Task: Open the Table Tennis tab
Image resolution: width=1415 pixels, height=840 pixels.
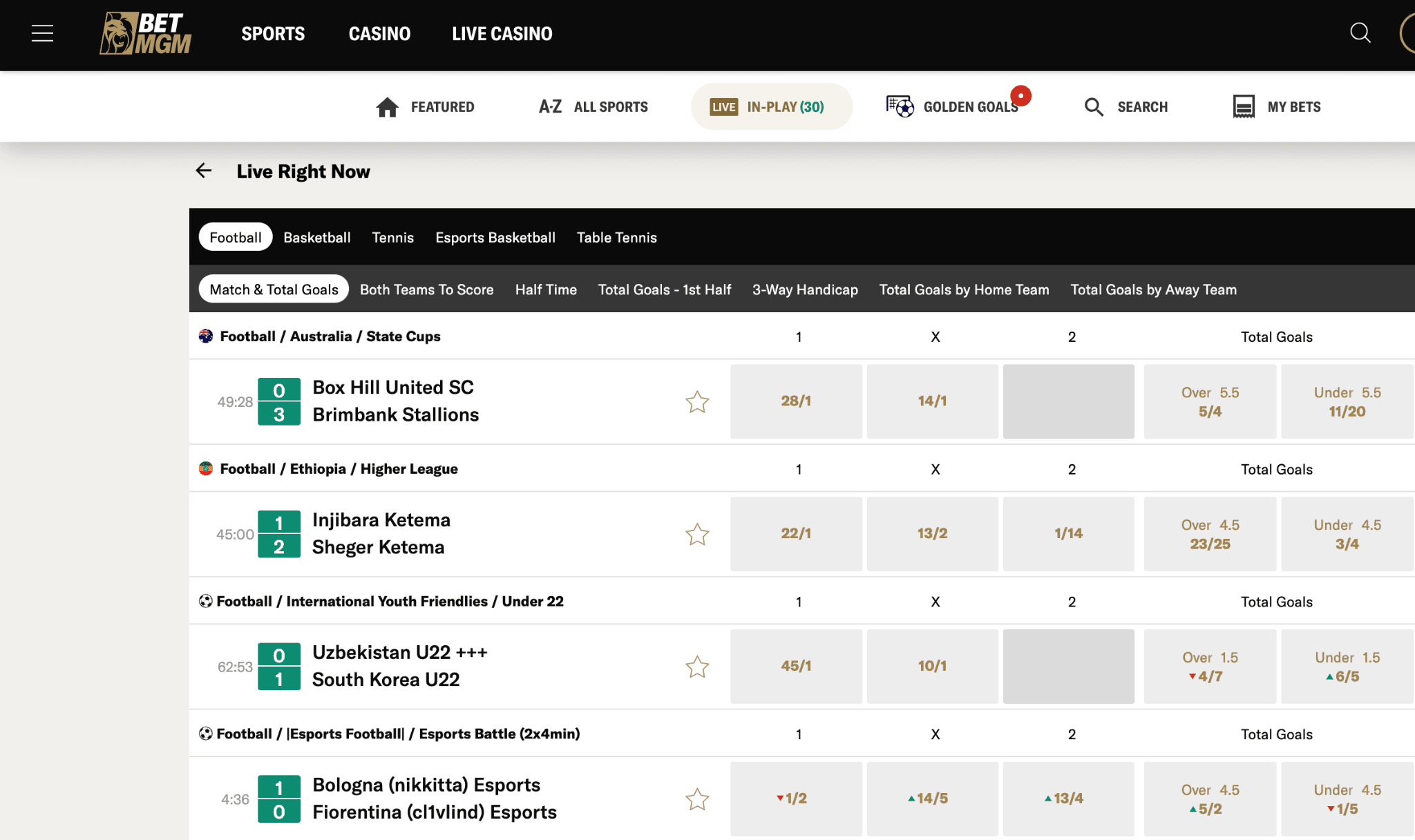Action: point(616,237)
